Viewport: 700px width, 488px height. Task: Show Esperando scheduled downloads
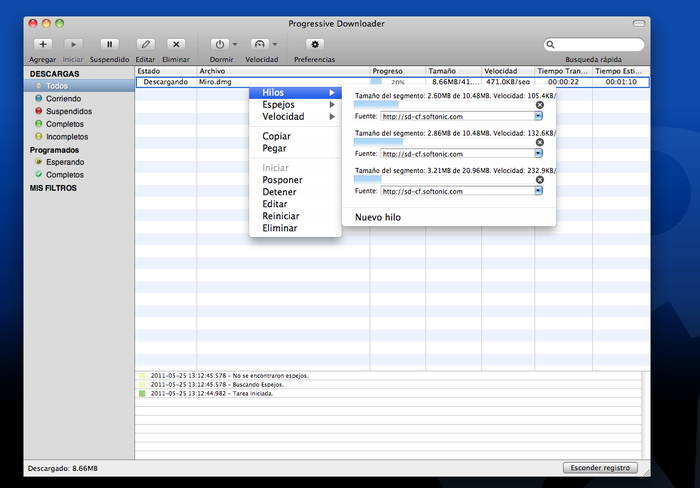click(65, 161)
